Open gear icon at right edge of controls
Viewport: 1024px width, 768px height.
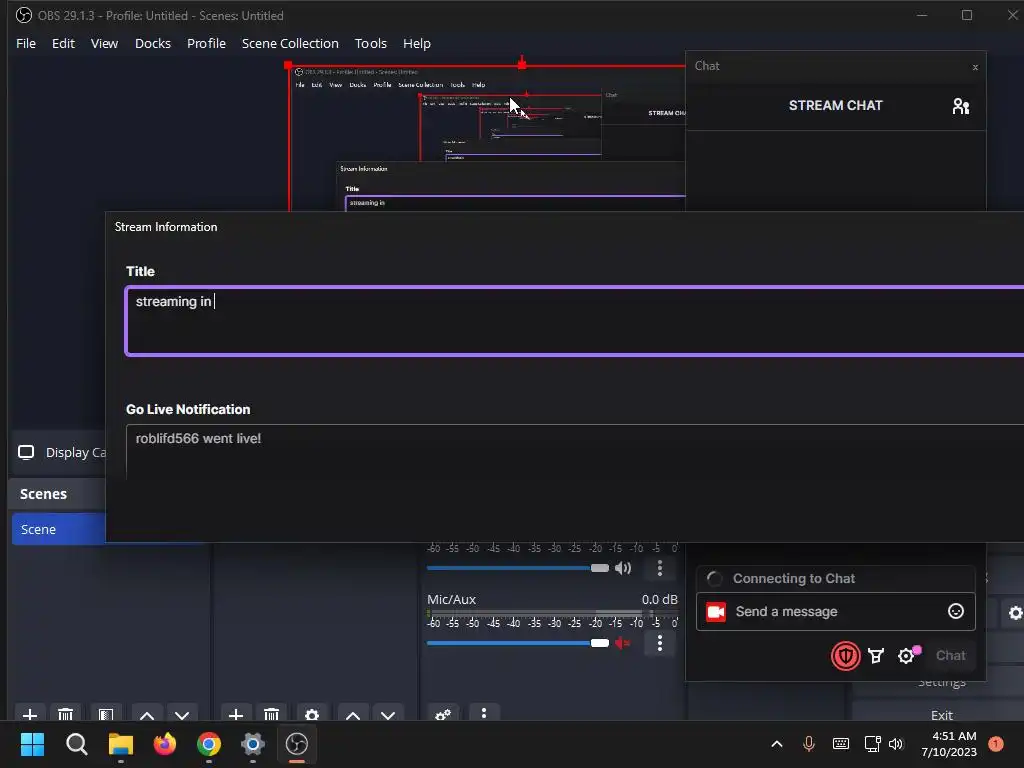[x=1014, y=613]
